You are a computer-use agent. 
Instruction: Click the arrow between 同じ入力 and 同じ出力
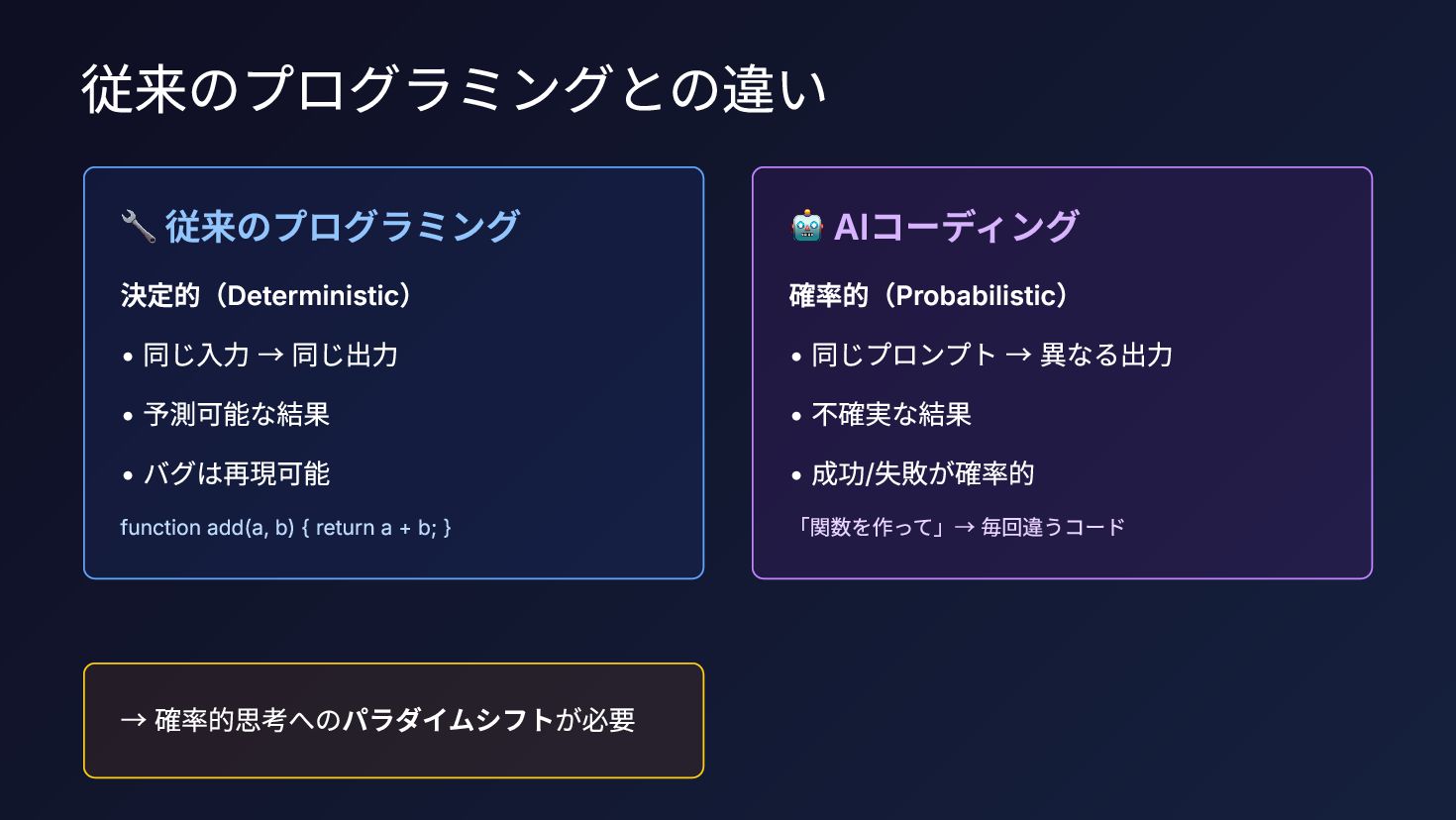pos(270,355)
